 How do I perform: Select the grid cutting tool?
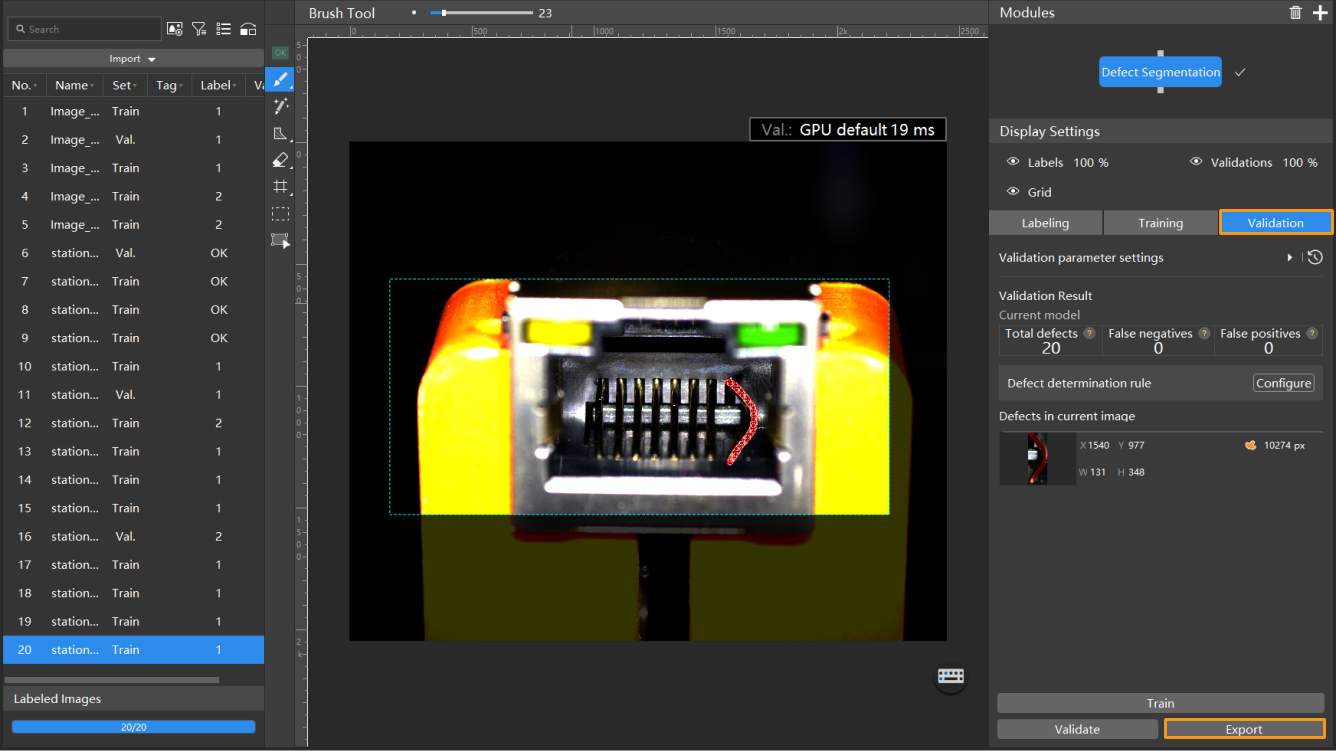point(280,187)
